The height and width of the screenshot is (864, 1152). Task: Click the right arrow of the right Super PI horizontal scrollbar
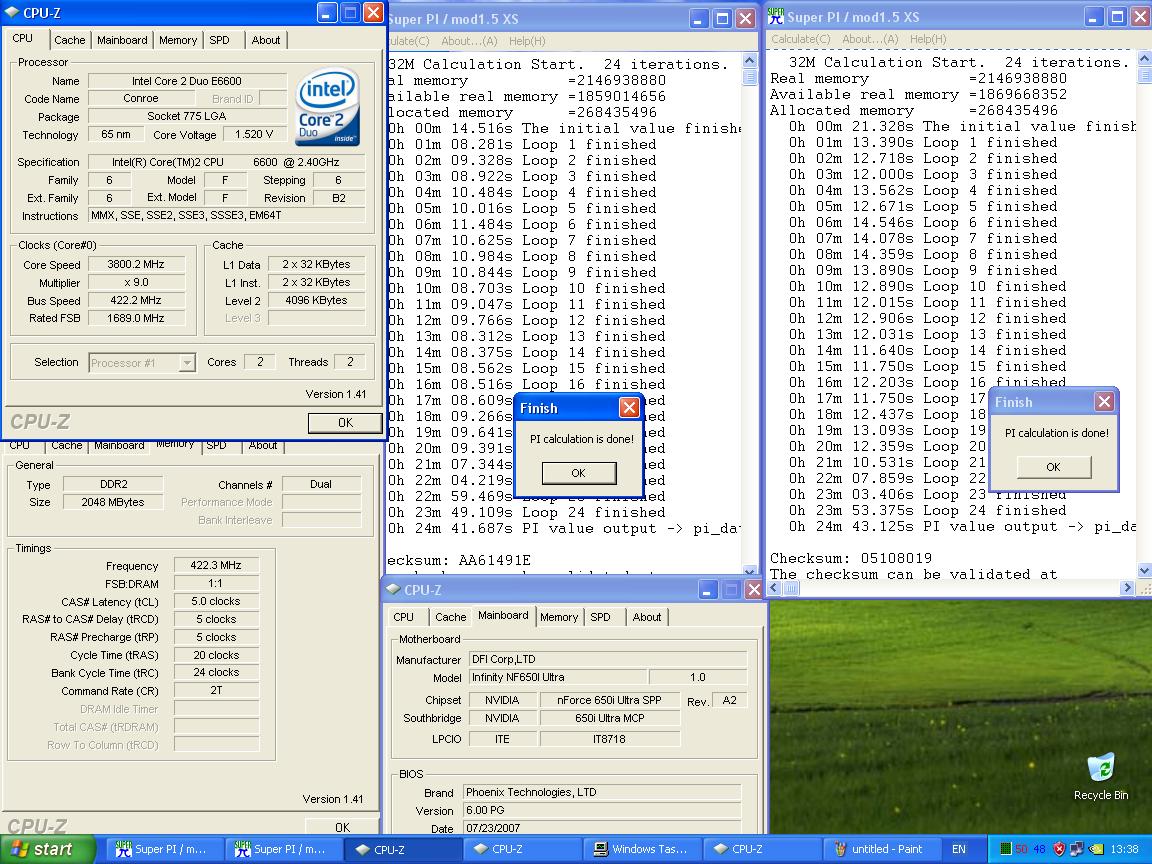click(x=1127, y=588)
